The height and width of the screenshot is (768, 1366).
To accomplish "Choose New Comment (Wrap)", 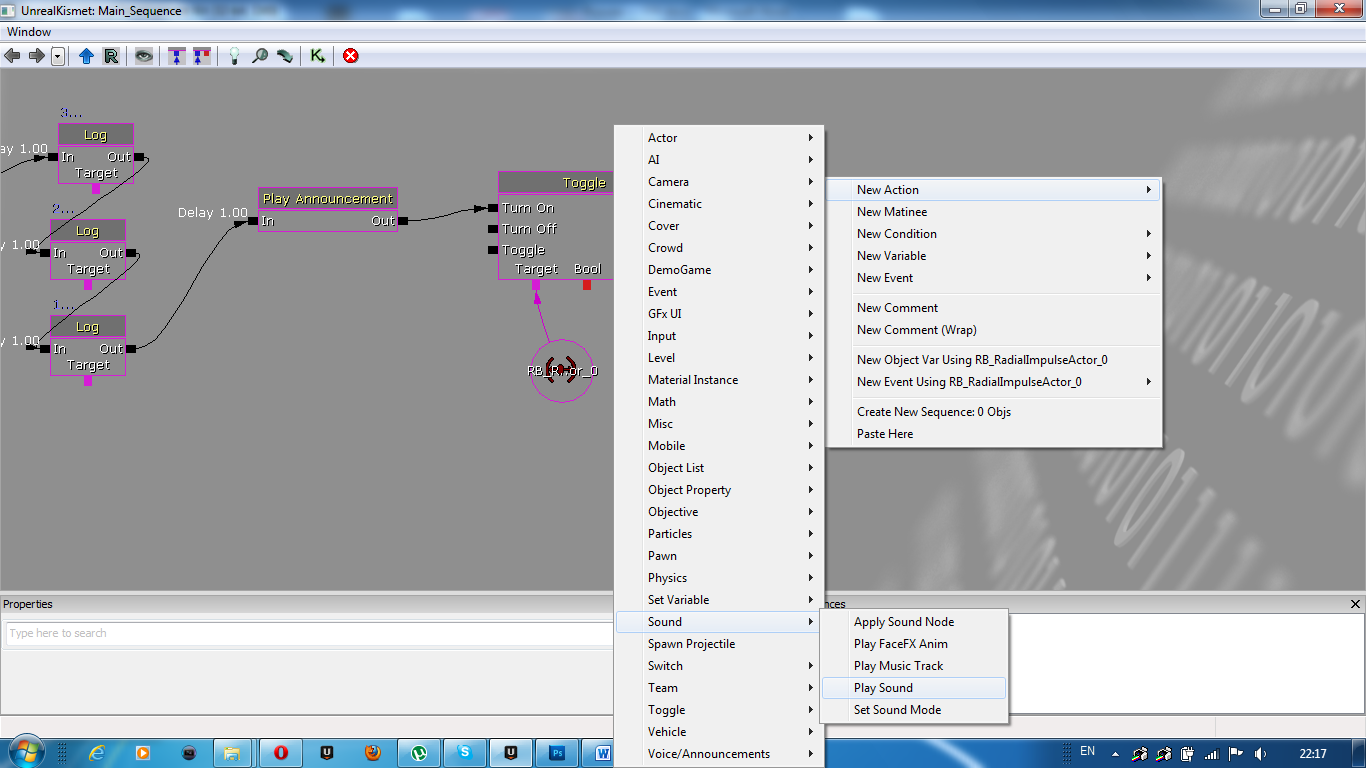I will (x=993, y=330).
